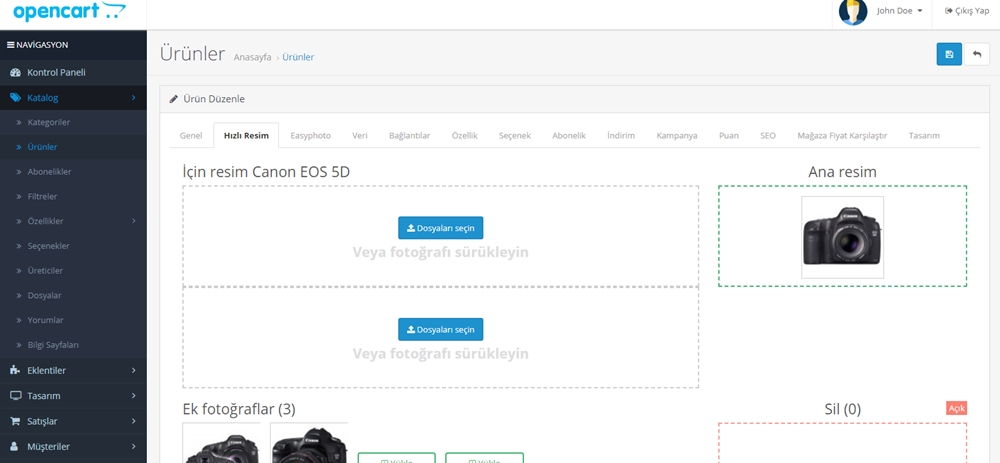Open John Doe user dropdown
1000x463 pixels.
(x=900, y=11)
